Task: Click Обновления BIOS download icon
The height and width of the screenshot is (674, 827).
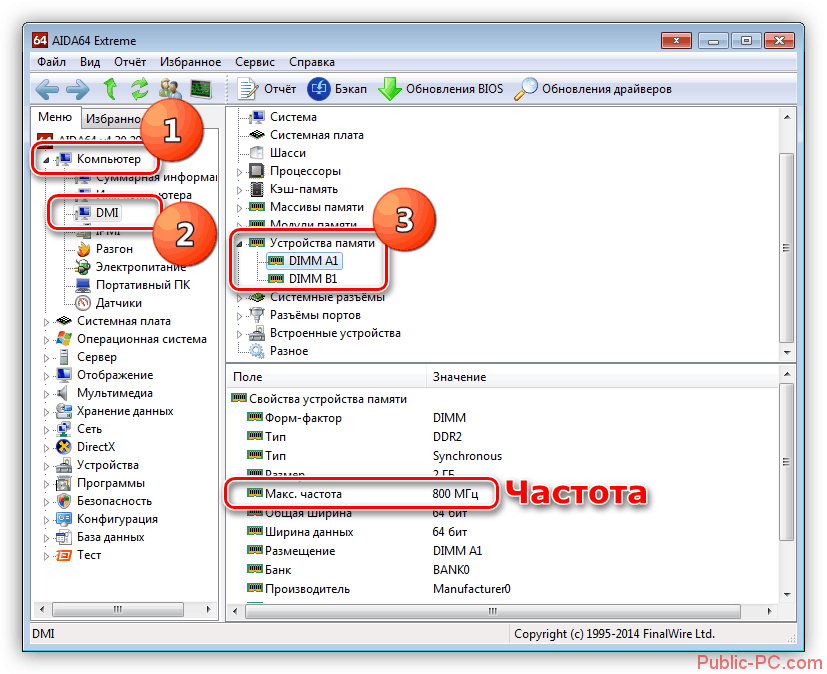Action: click(x=442, y=89)
